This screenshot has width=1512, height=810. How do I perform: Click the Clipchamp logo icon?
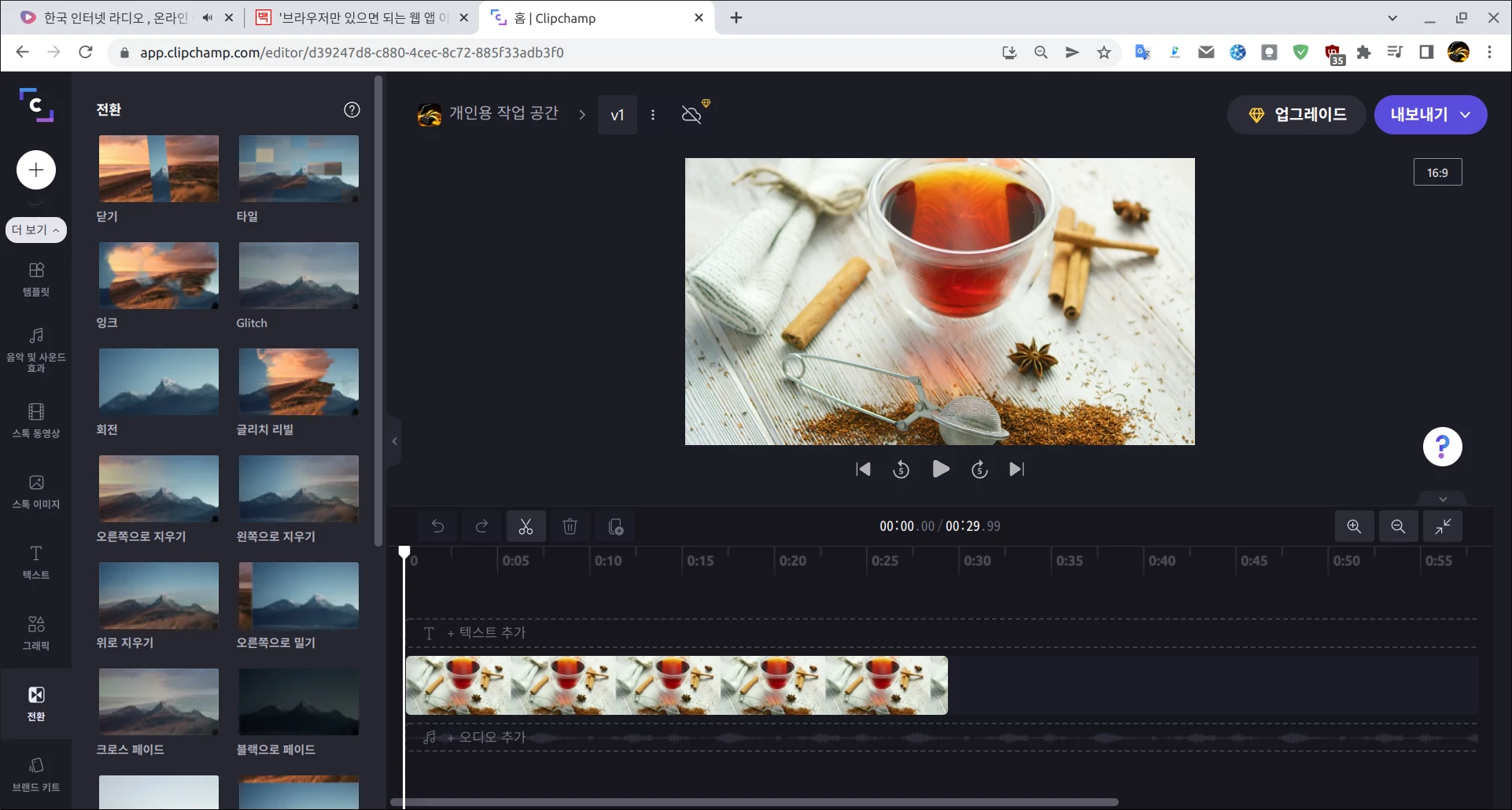tap(36, 105)
